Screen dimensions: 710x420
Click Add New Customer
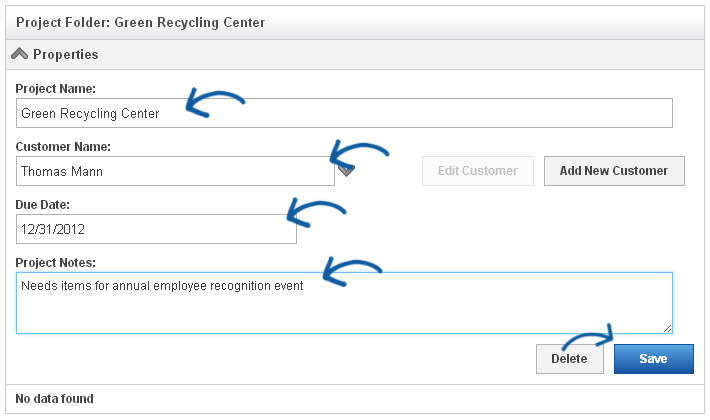[614, 171]
